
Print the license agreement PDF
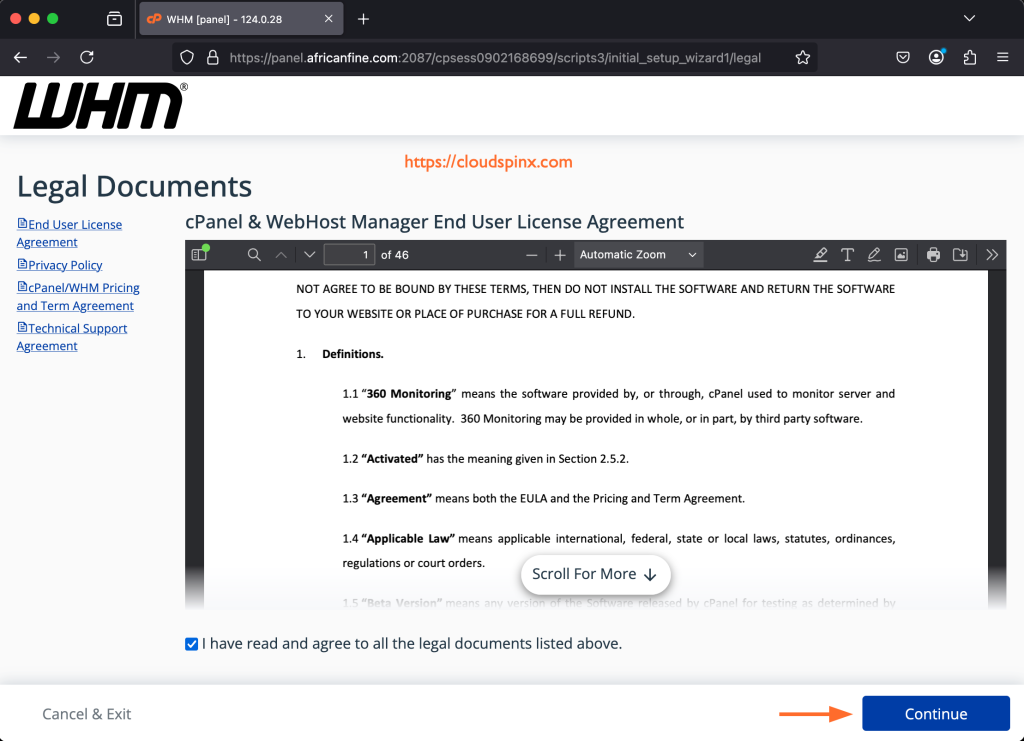pyautogui.click(x=933, y=255)
